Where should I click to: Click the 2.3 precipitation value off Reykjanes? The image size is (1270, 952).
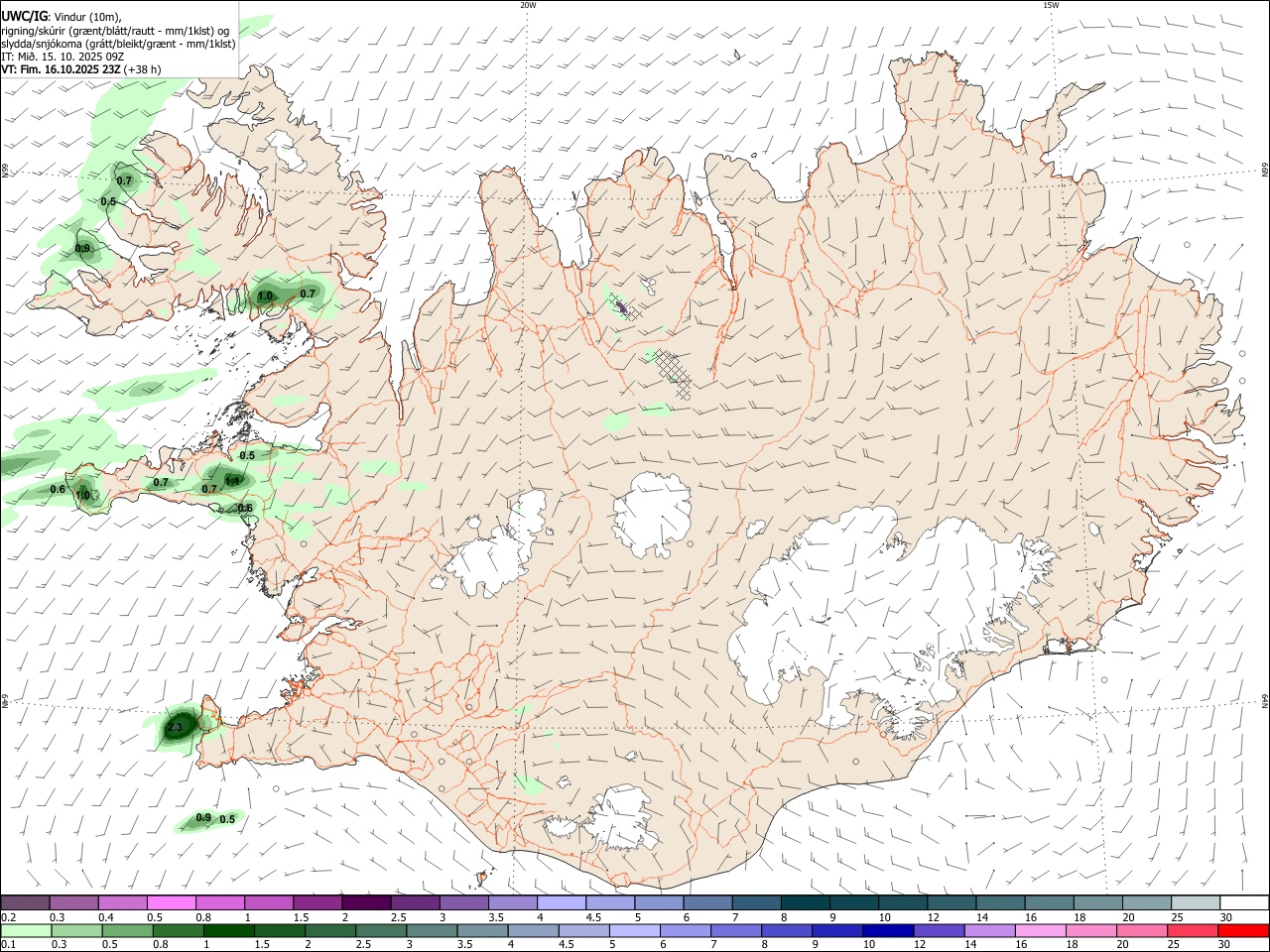(x=176, y=728)
